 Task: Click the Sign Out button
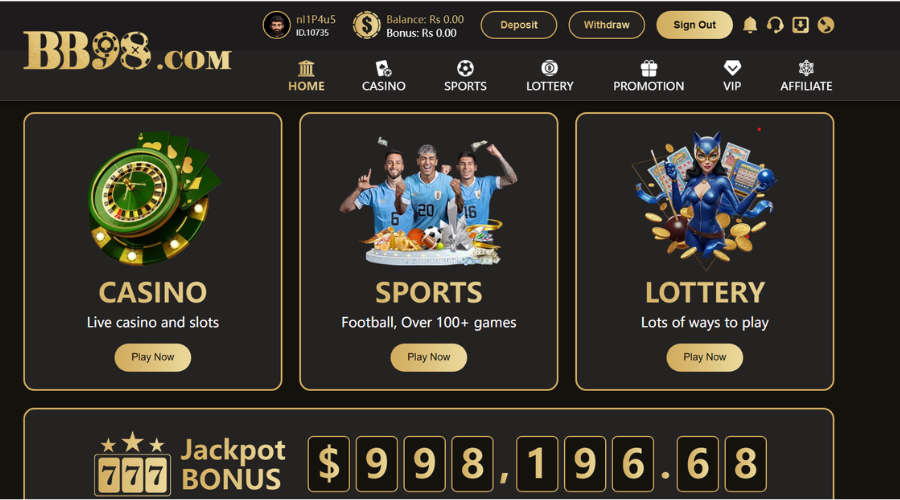click(695, 25)
